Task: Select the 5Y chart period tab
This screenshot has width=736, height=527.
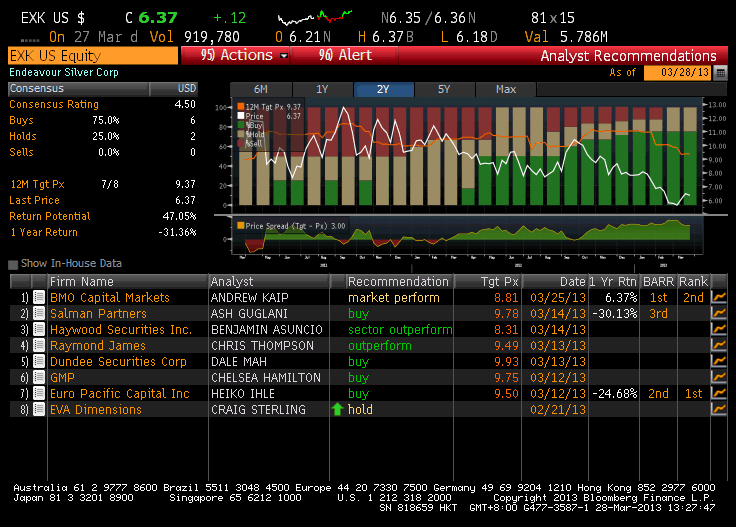Action: [444, 89]
